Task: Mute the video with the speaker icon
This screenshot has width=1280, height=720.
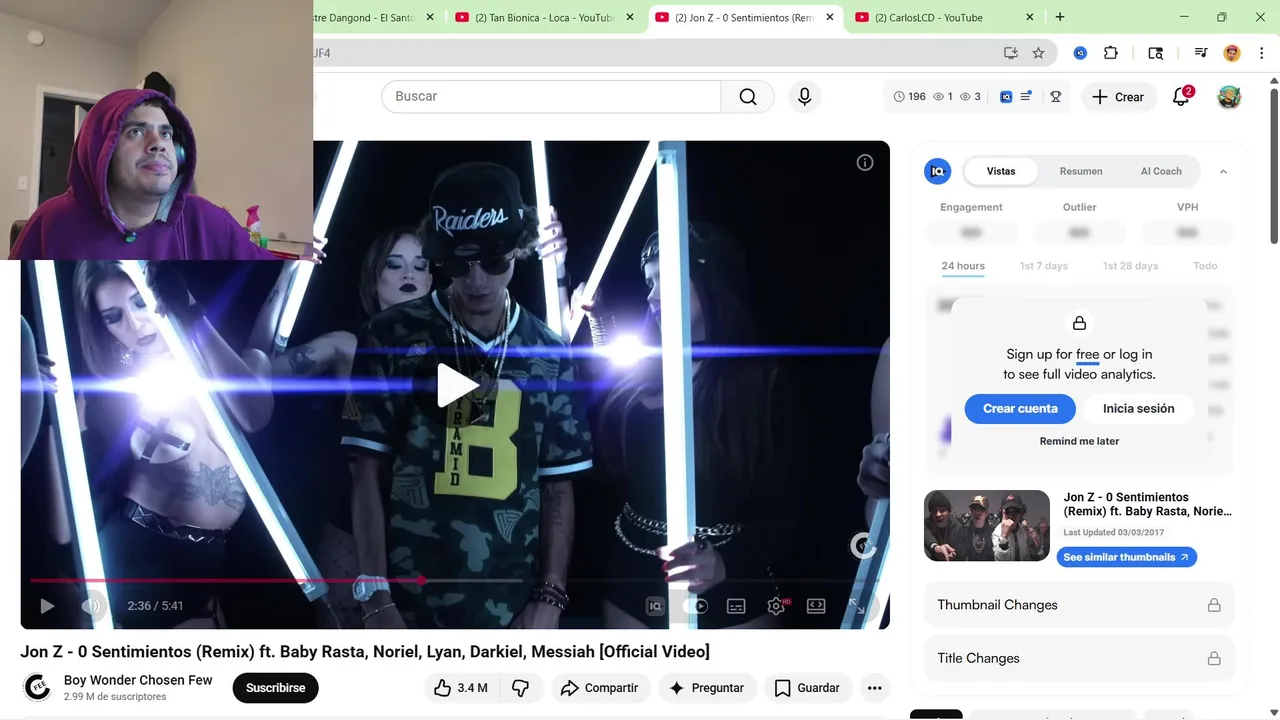Action: pyautogui.click(x=92, y=606)
